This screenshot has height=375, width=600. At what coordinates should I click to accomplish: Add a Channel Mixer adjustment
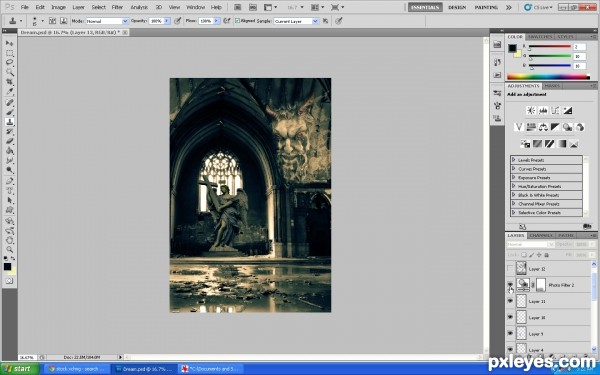tap(580, 127)
